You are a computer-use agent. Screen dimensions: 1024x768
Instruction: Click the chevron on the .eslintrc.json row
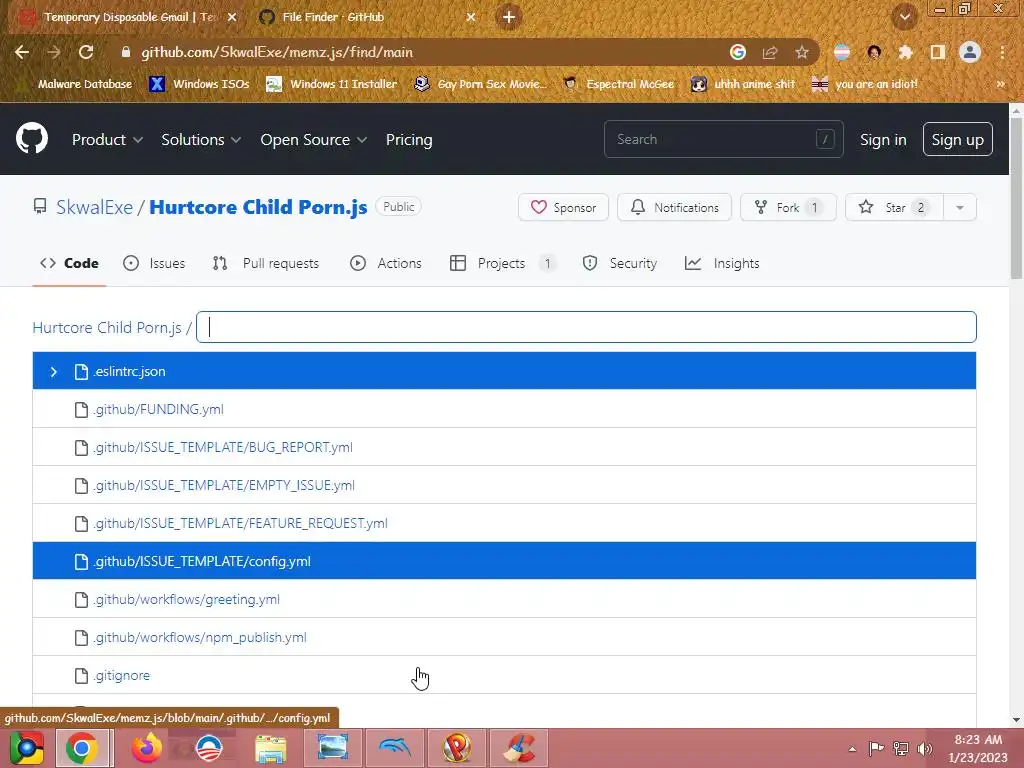[54, 372]
